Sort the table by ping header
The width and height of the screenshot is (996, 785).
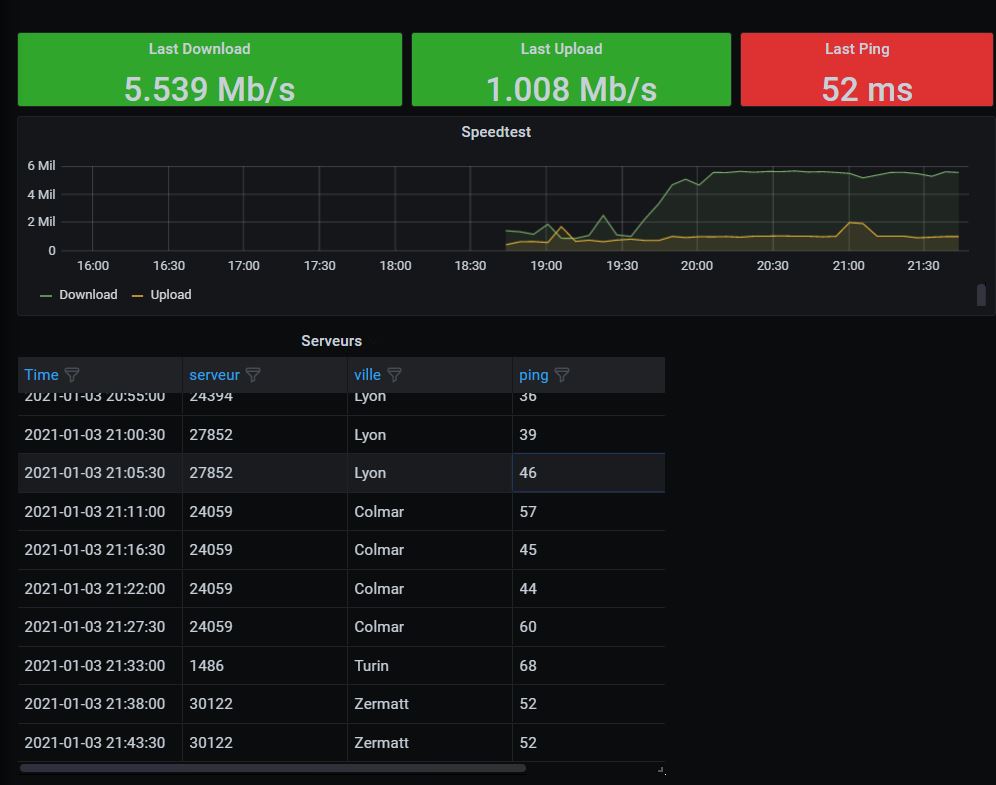coord(533,375)
